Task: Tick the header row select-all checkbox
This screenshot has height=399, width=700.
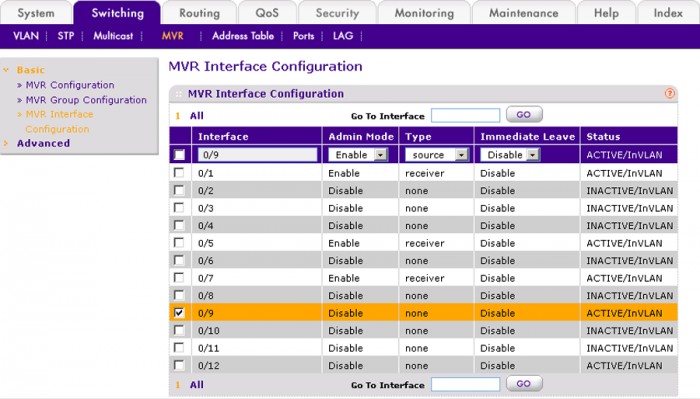Action: pyautogui.click(x=179, y=155)
